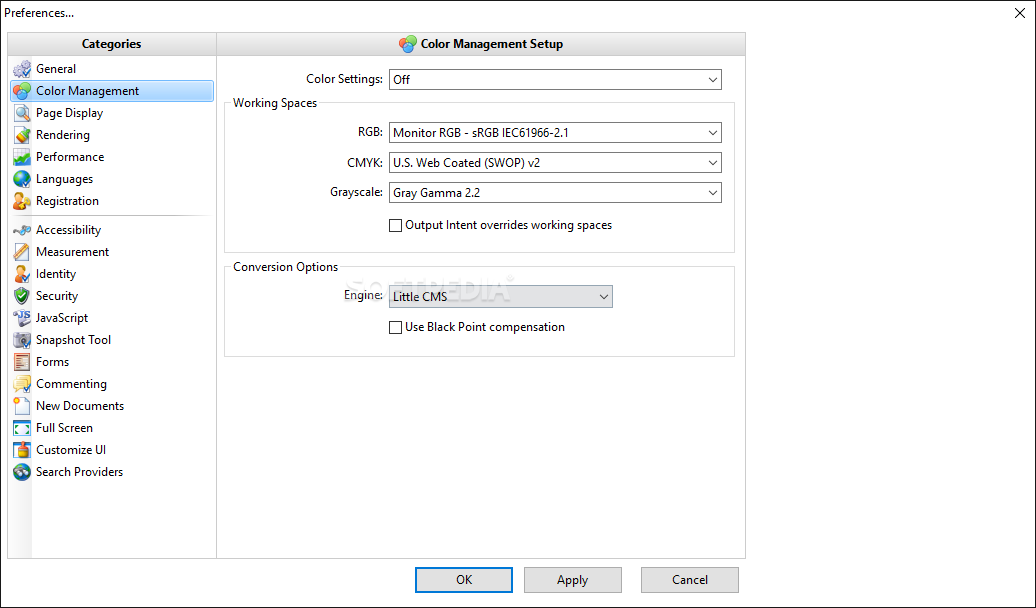The width and height of the screenshot is (1036, 608).
Task: Click the General gears icon
Action: click(x=22, y=69)
